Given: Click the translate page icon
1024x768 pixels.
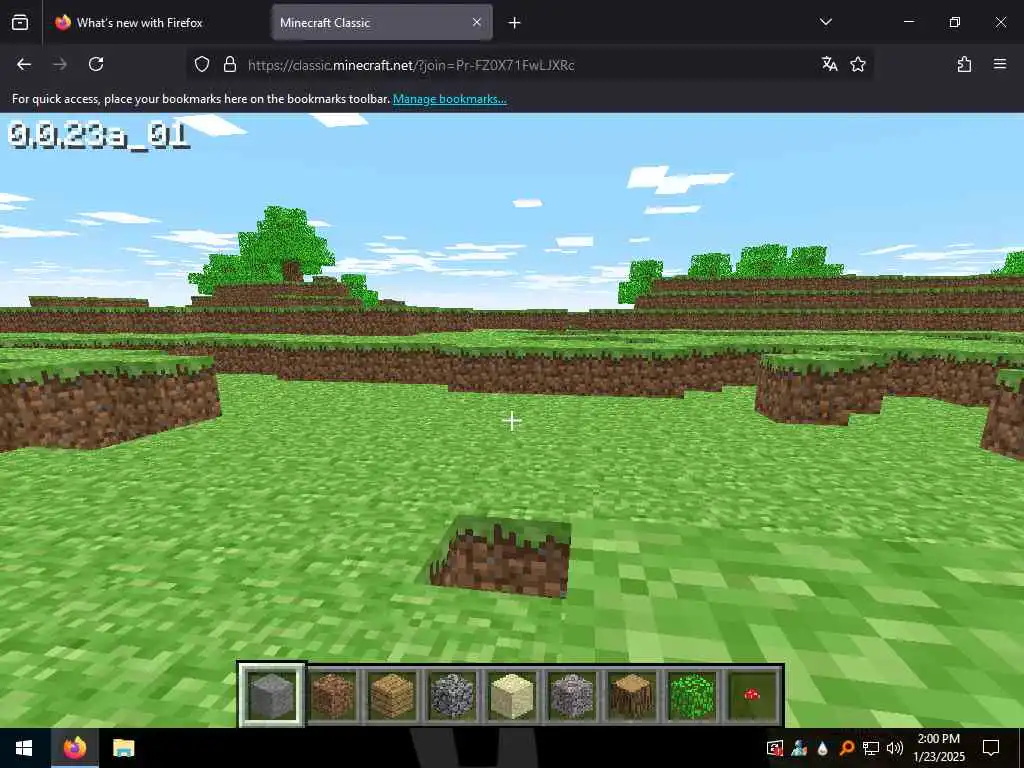Looking at the screenshot, I should [x=829, y=64].
